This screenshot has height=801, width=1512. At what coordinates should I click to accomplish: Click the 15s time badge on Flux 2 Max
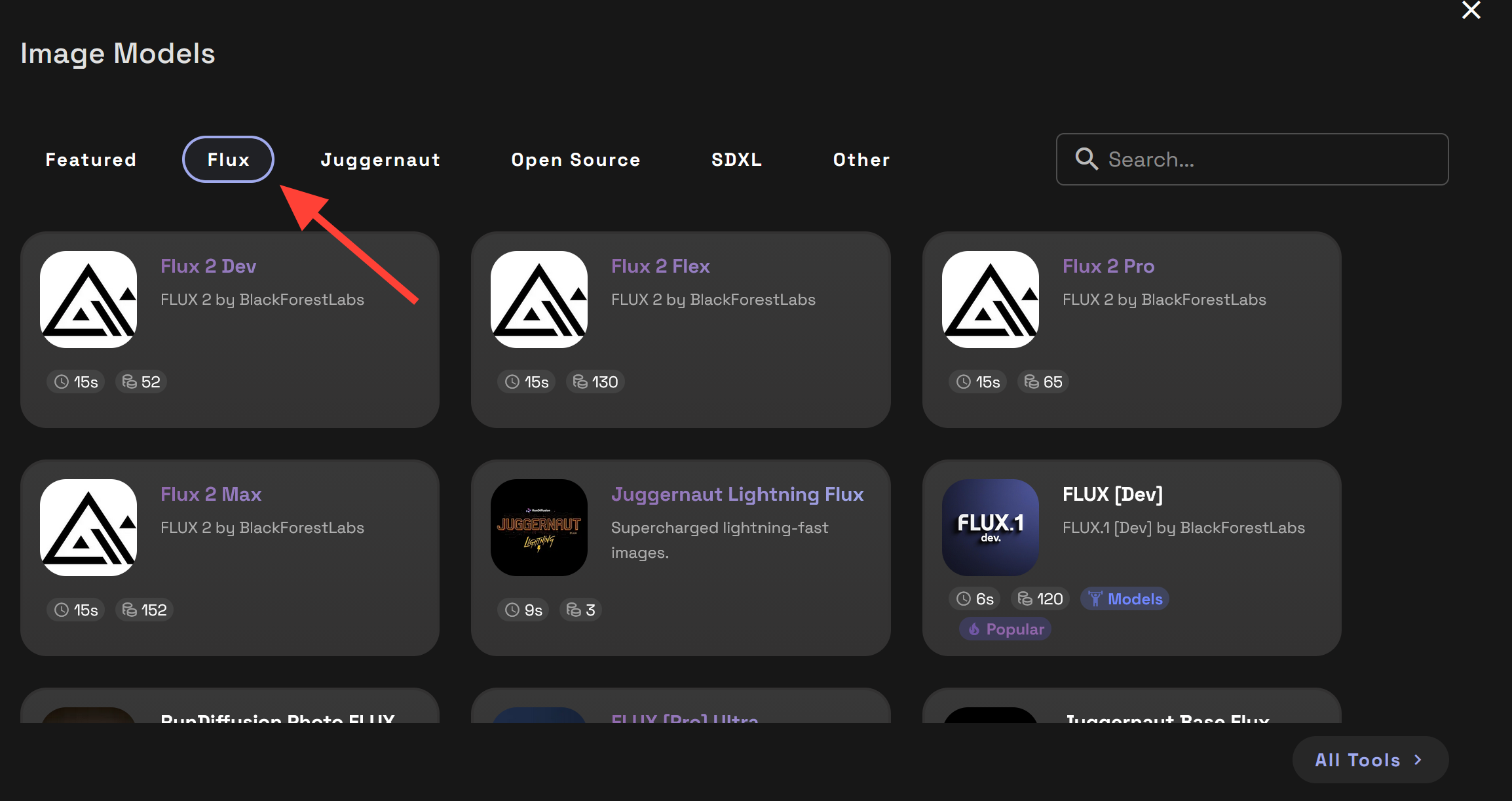pyautogui.click(x=76, y=610)
